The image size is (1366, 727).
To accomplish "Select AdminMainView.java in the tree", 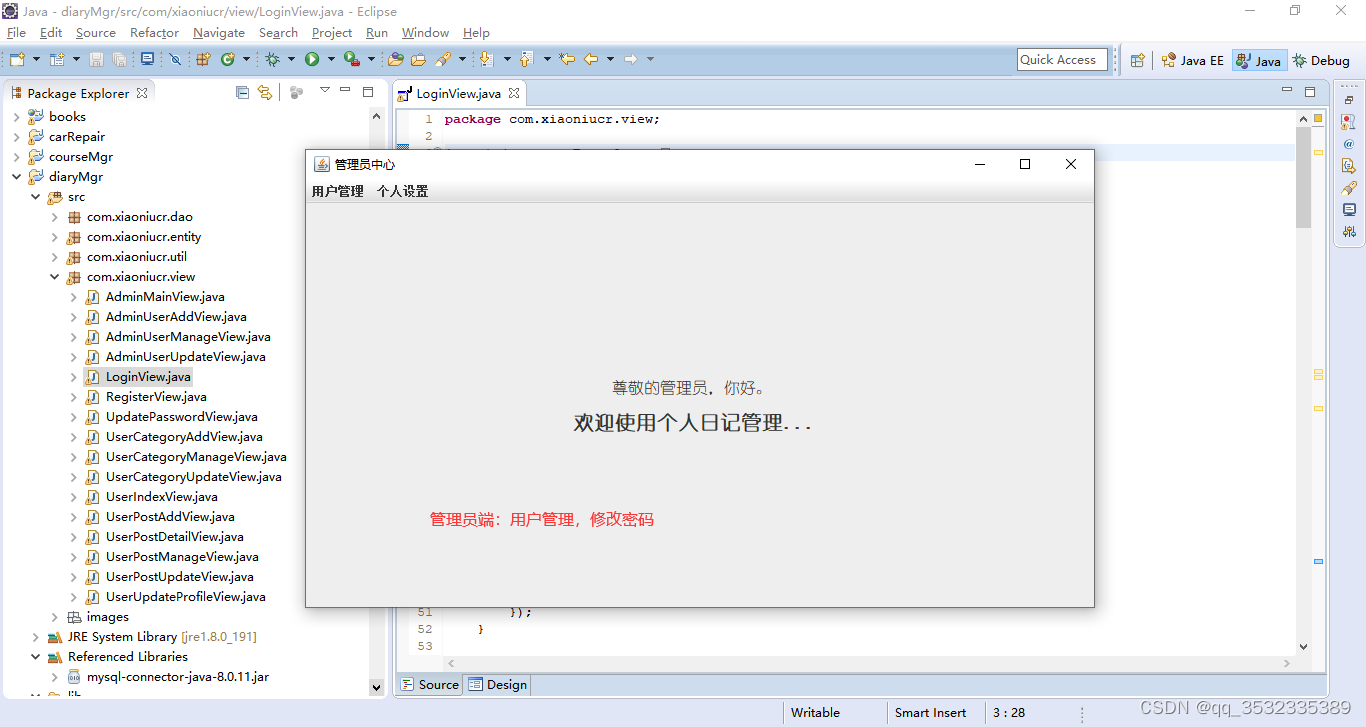I will [165, 297].
